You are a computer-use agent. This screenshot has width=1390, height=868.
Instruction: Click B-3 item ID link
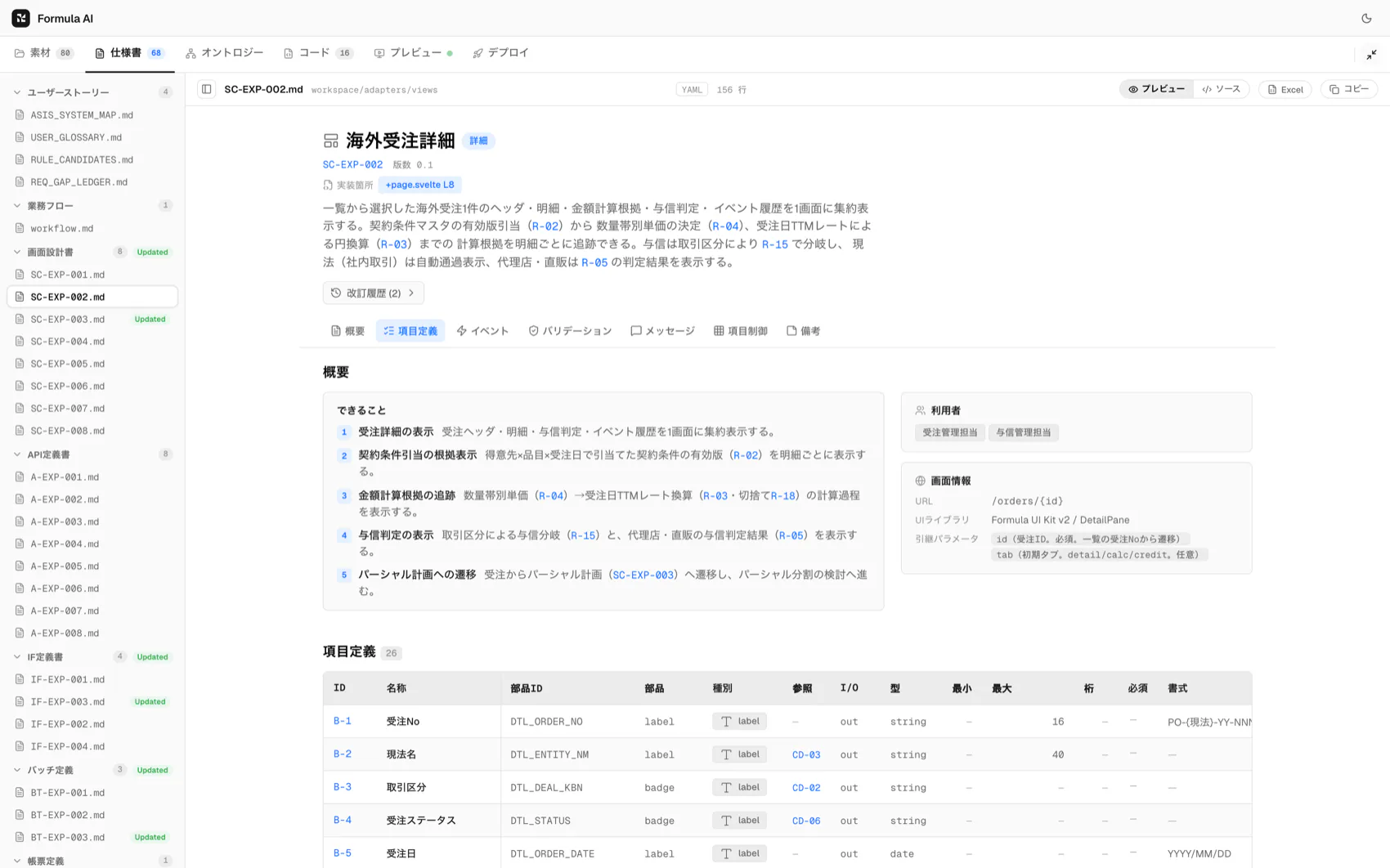tap(343, 787)
